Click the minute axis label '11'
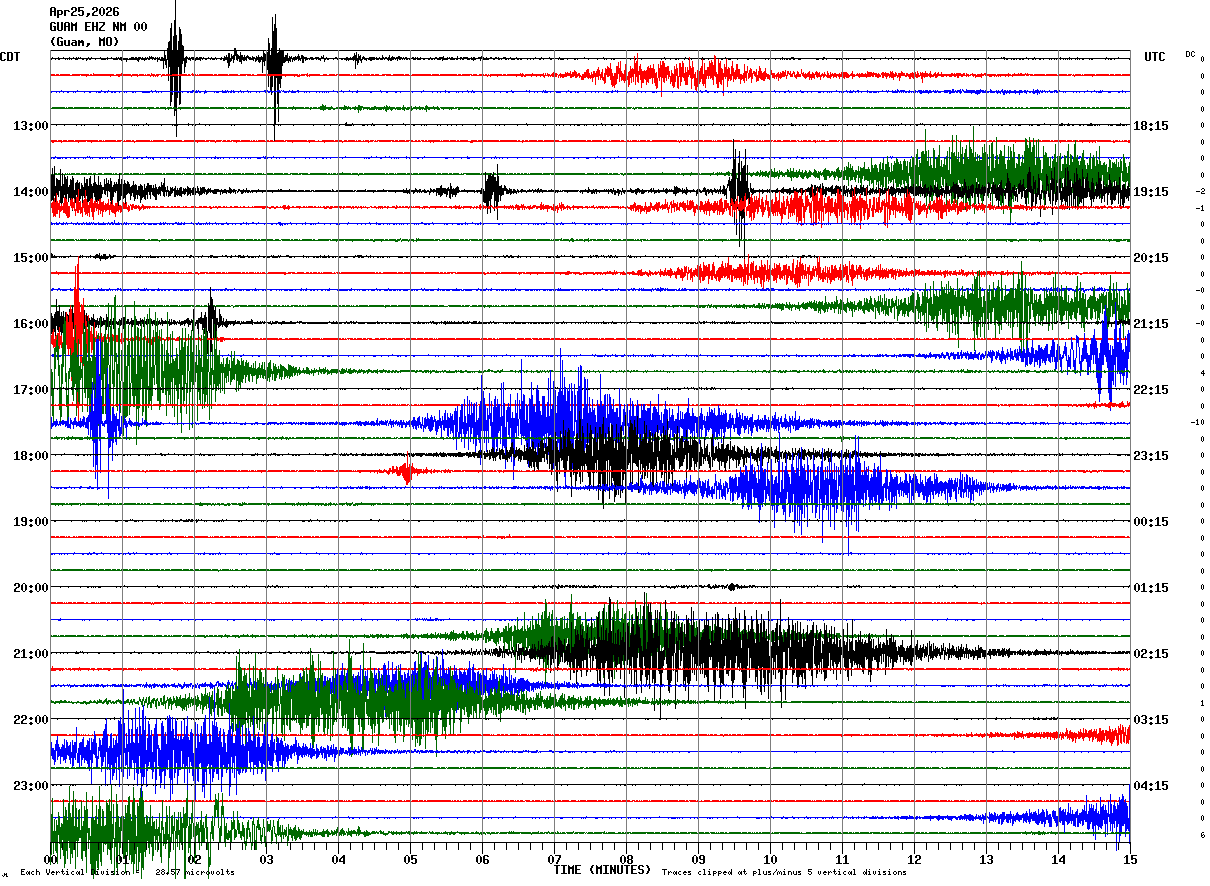This screenshot has height=886, width=1210. tap(843, 860)
